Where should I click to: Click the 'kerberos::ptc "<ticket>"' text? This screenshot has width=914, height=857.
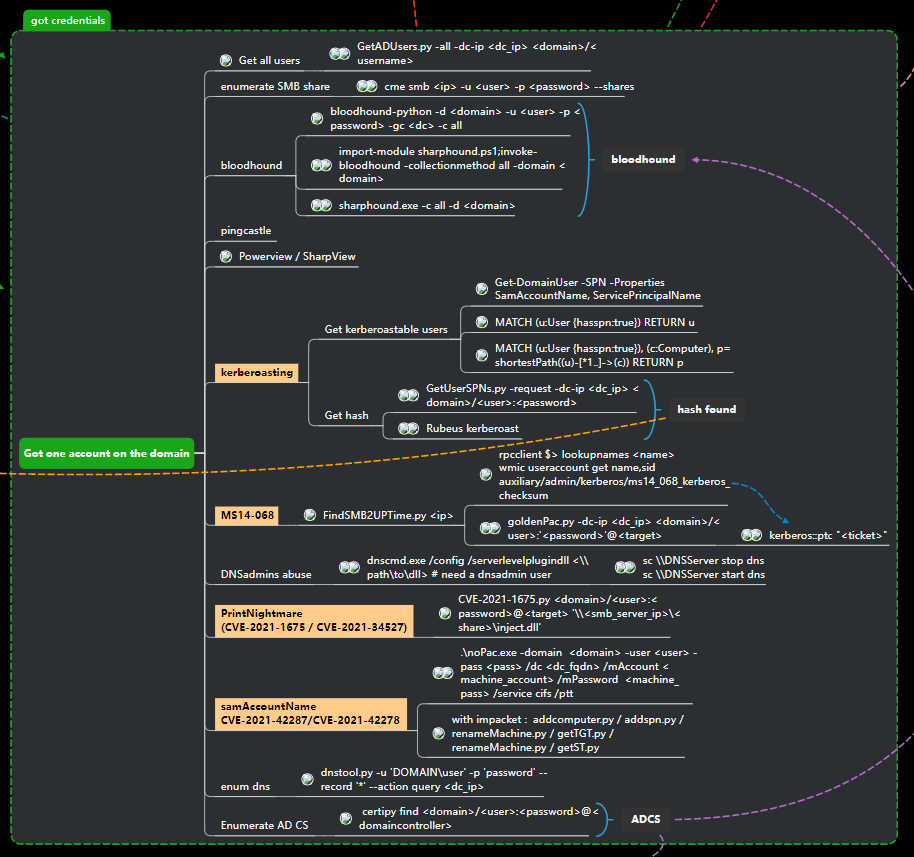tap(828, 535)
